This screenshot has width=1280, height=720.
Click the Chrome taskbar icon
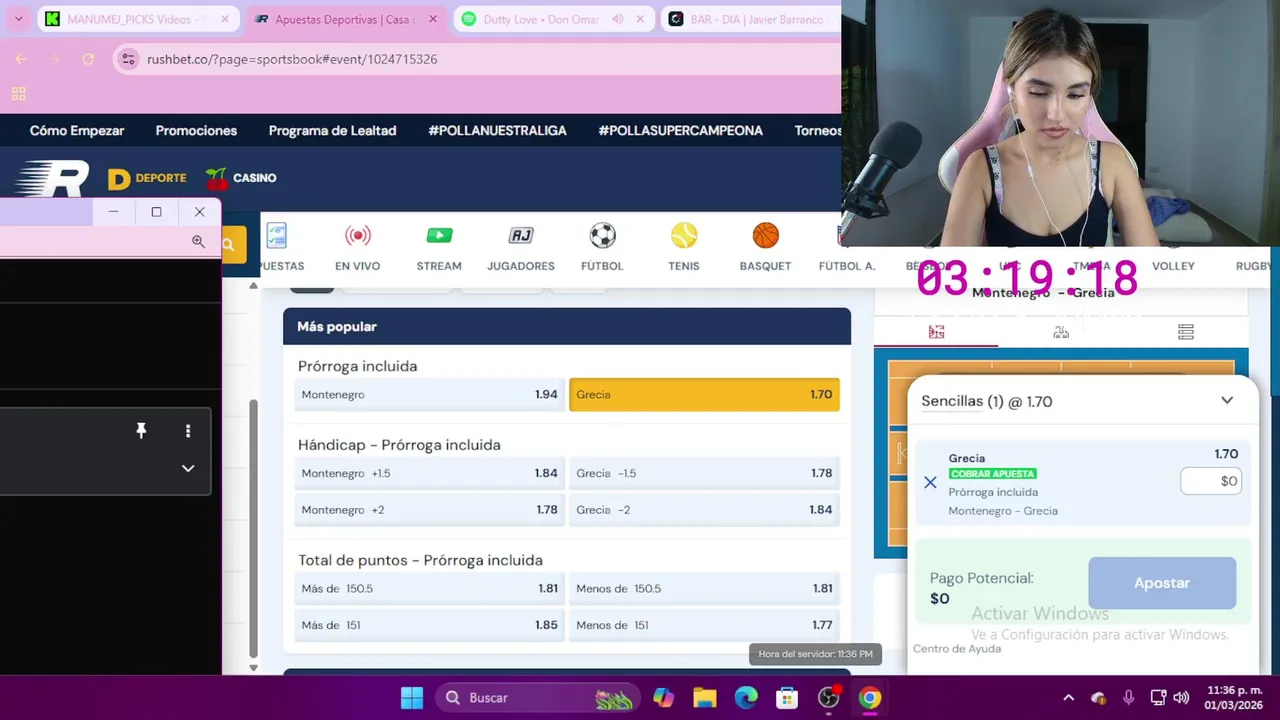[x=870, y=698]
